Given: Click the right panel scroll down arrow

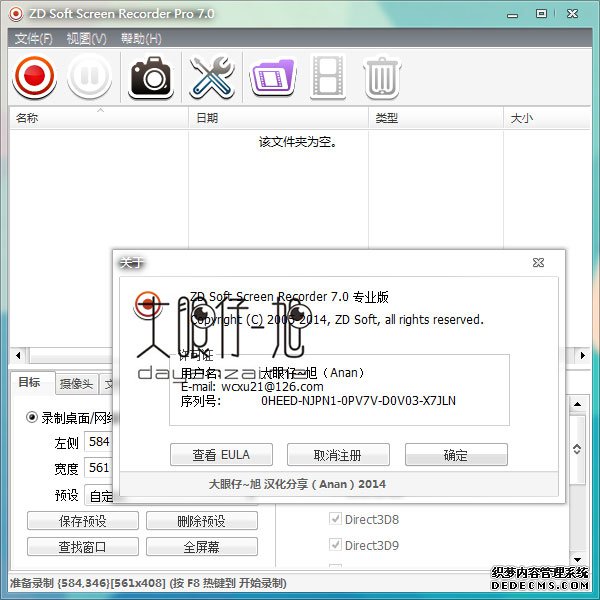Looking at the screenshot, I should click(x=577, y=560).
